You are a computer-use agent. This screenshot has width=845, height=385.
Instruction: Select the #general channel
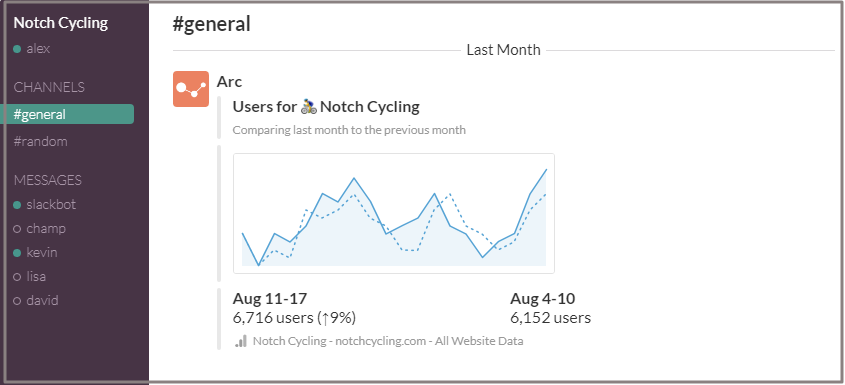pos(67,114)
